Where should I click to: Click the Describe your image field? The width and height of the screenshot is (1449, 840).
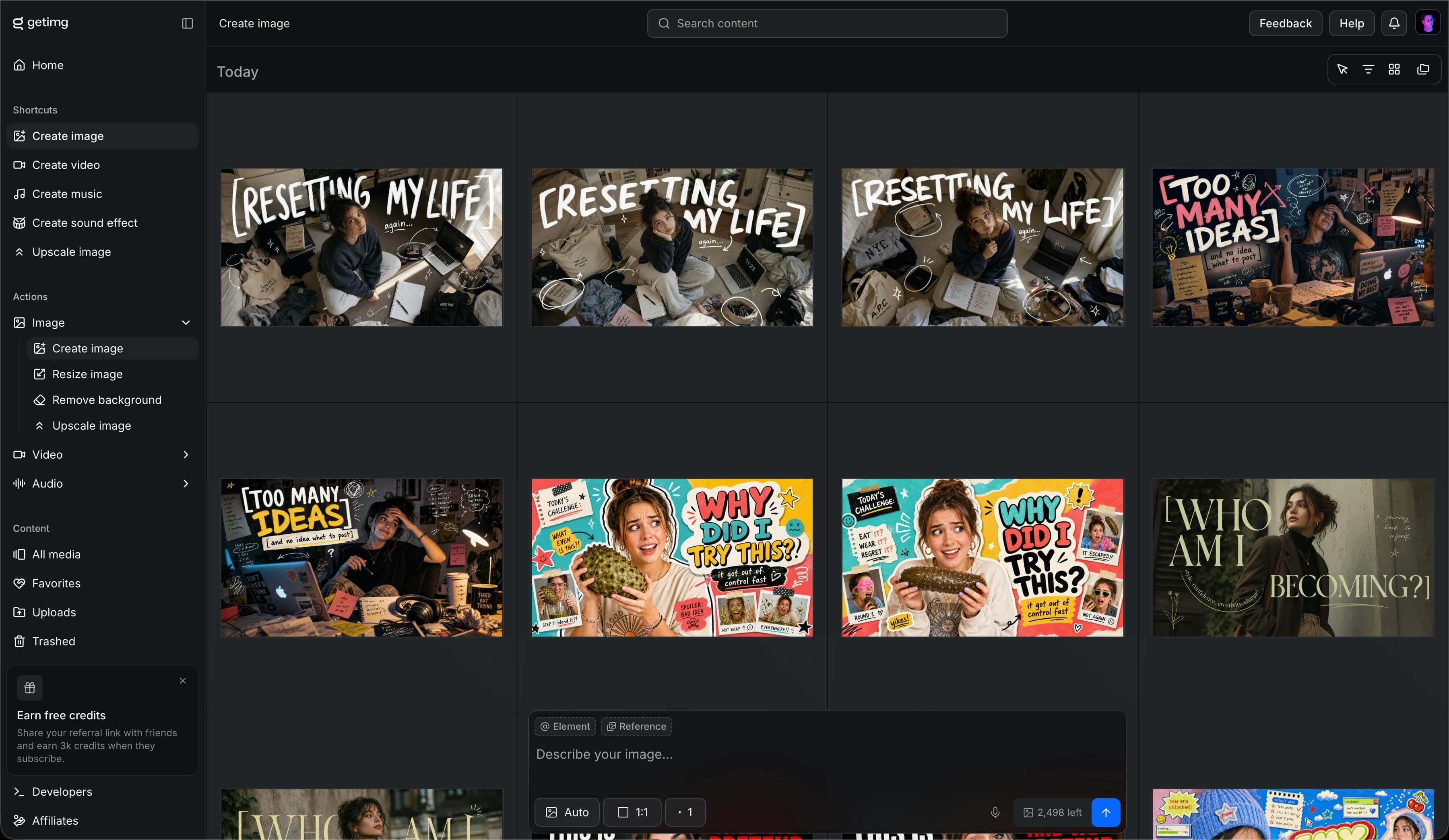(827, 754)
